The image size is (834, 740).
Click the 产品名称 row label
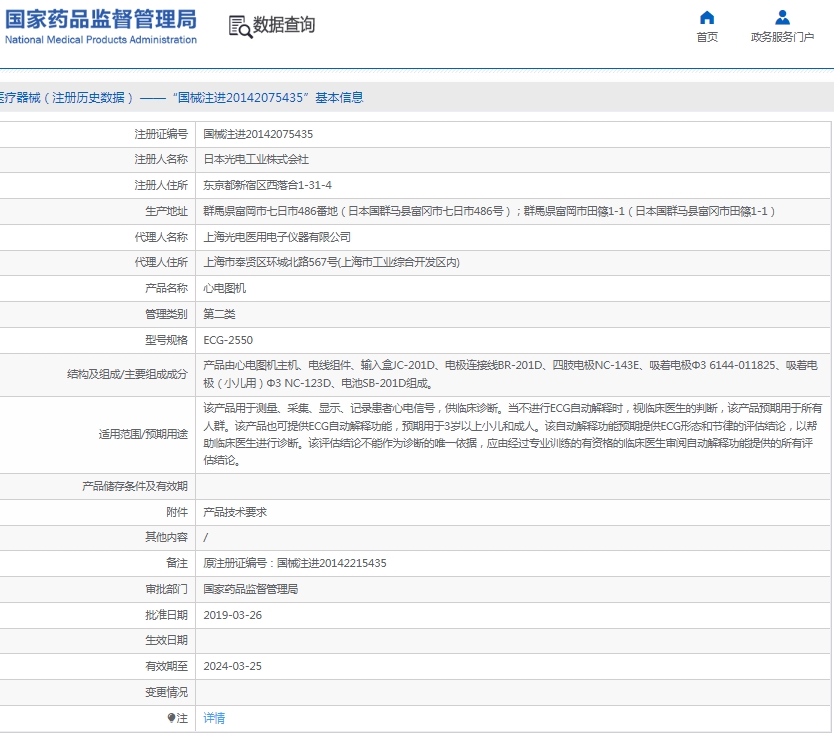click(166, 288)
